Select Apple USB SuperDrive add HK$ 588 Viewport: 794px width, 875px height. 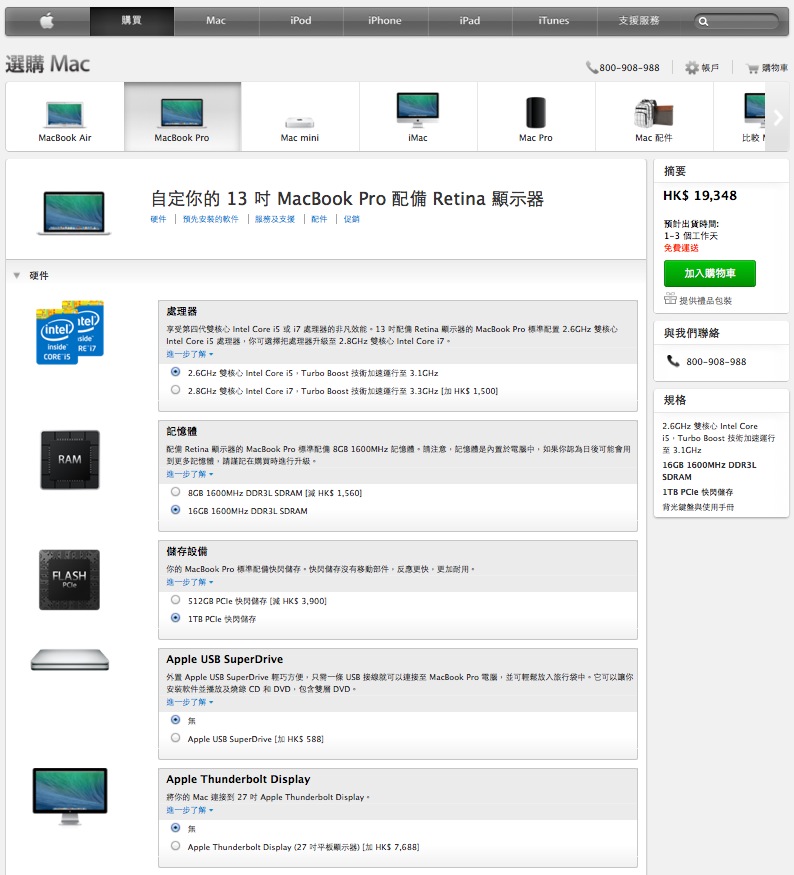175,738
